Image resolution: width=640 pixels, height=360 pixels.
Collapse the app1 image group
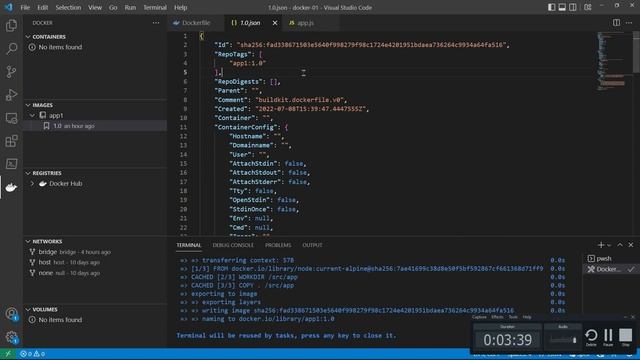click(x=33, y=116)
